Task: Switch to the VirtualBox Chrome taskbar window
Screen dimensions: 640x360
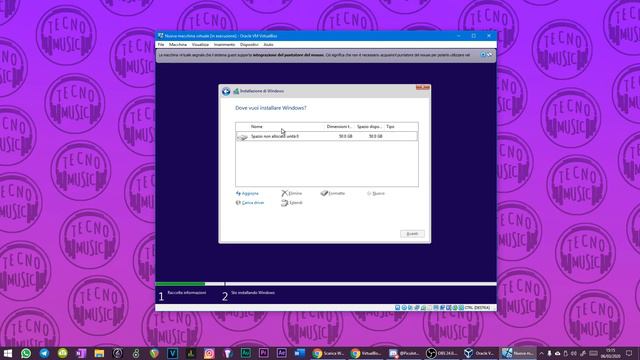Action: coord(367,353)
